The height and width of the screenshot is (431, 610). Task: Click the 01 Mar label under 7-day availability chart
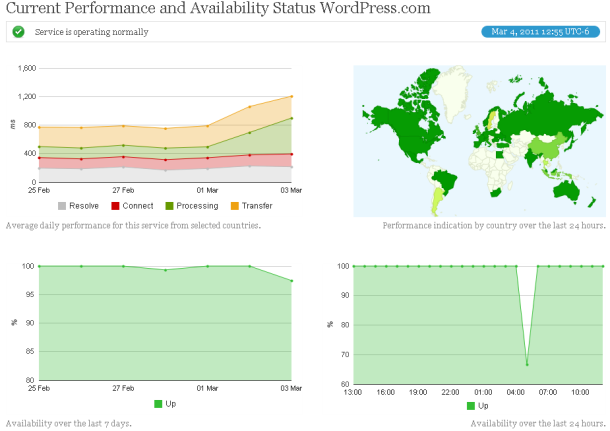[x=207, y=388]
